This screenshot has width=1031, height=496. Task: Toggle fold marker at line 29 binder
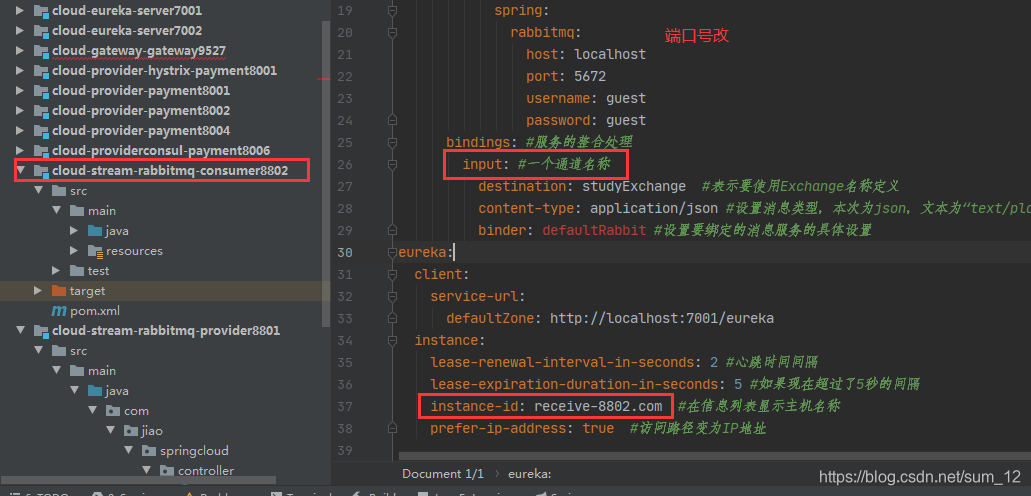tap(393, 230)
